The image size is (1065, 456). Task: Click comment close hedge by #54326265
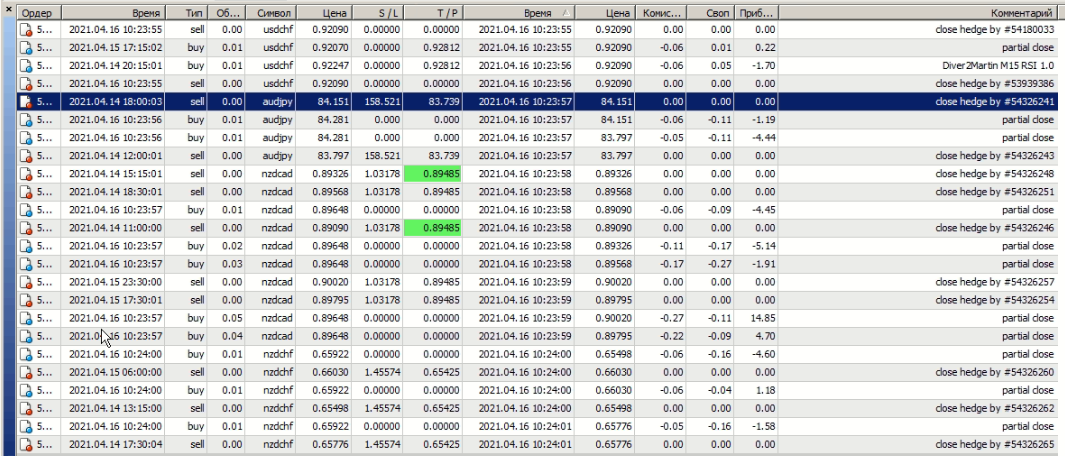tap(994, 444)
